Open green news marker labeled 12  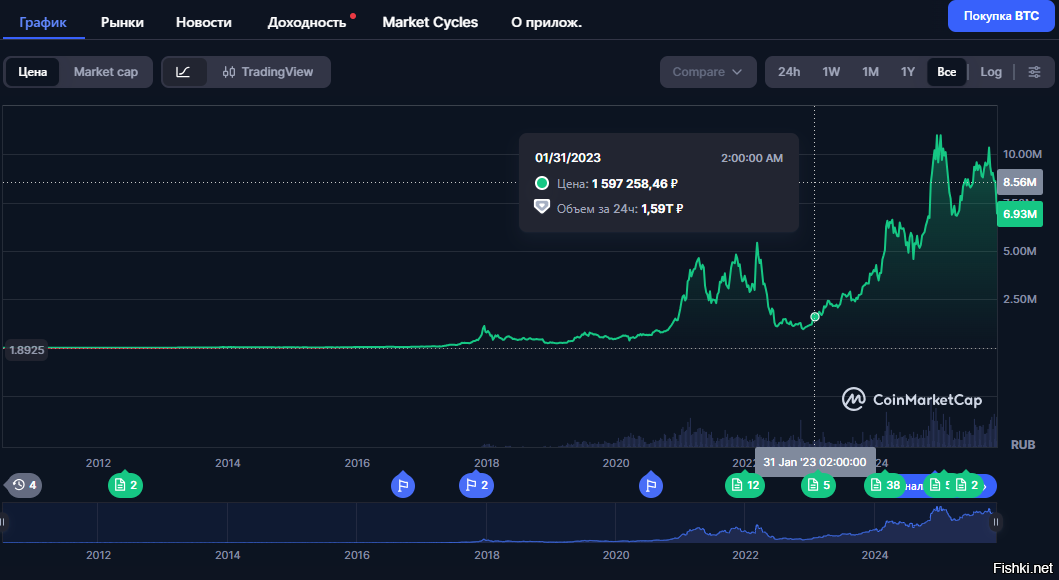click(x=744, y=486)
